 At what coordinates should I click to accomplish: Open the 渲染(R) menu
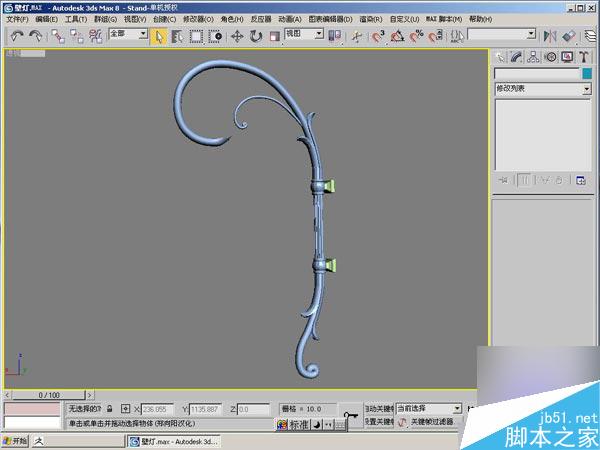click(371, 19)
